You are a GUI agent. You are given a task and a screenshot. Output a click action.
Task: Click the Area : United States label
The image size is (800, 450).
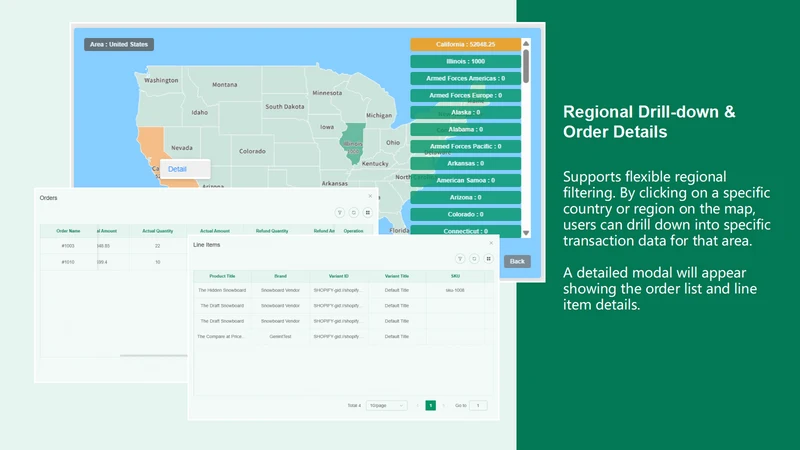tap(119, 44)
